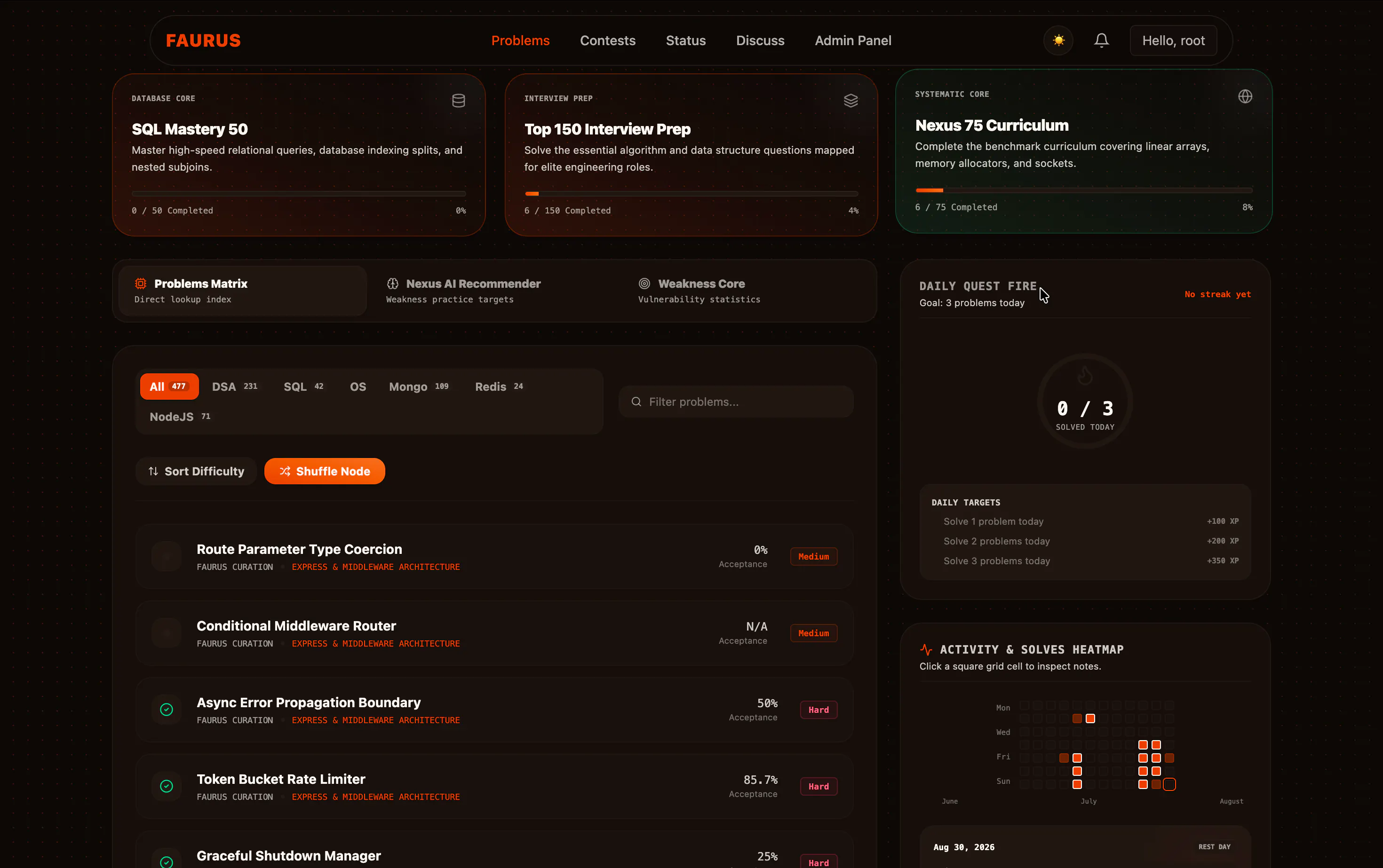Click the "6 / 75 Completed" text

click(x=956, y=207)
